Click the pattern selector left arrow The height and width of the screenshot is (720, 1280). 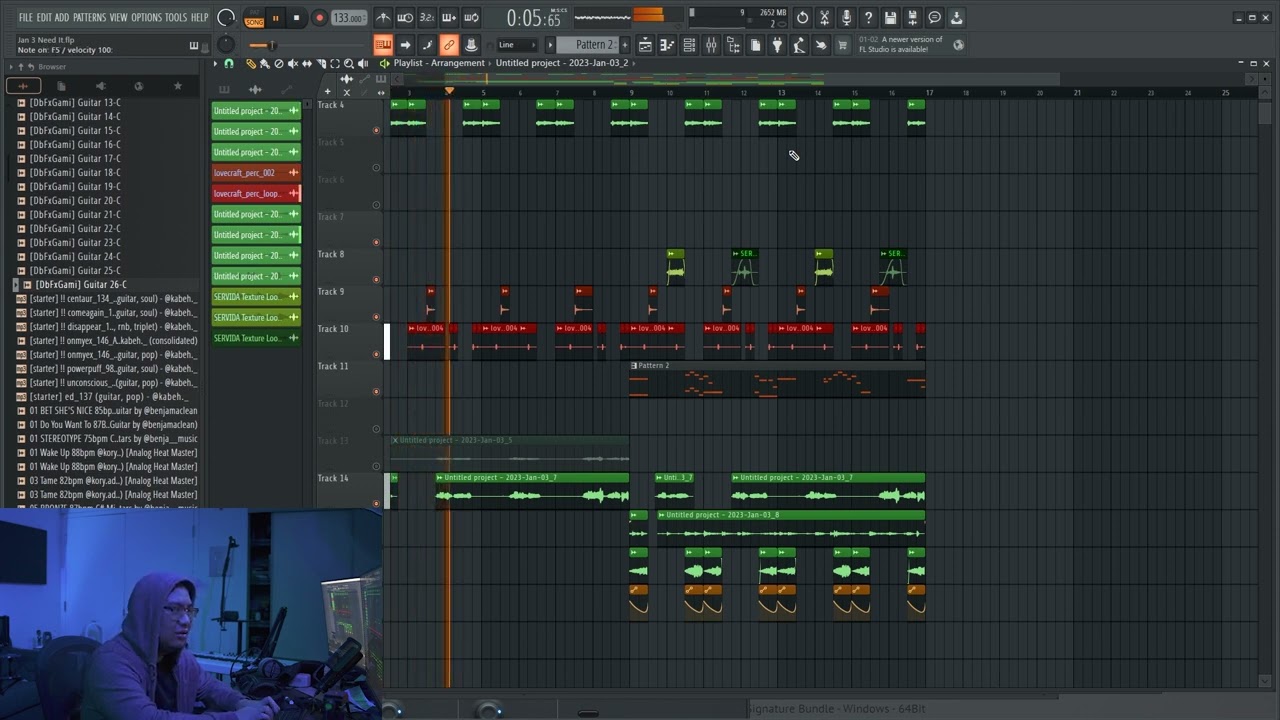(550, 45)
